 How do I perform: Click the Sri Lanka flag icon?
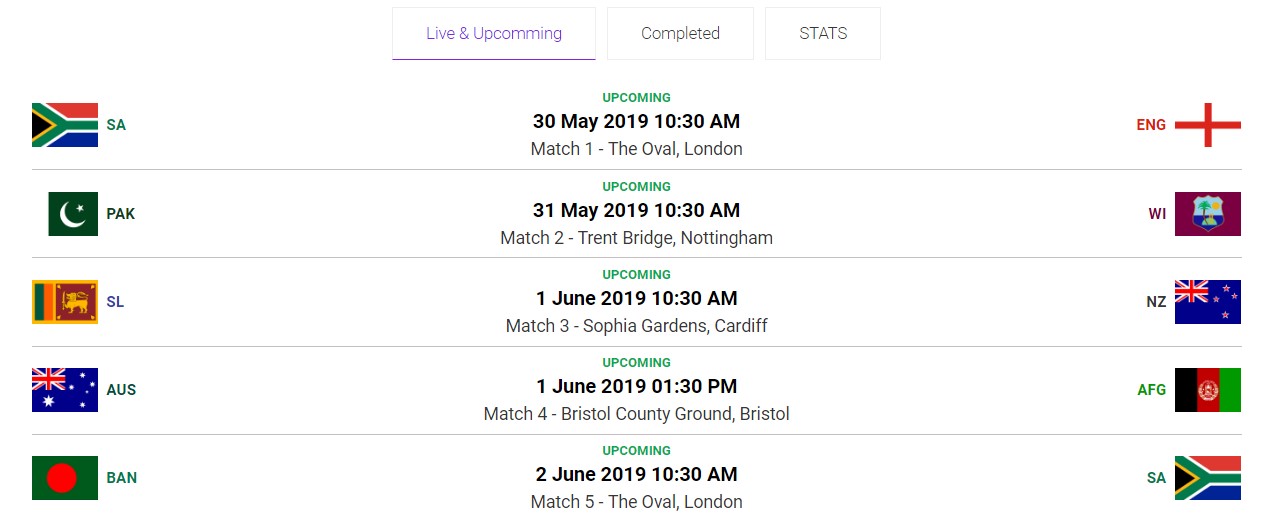(x=65, y=302)
